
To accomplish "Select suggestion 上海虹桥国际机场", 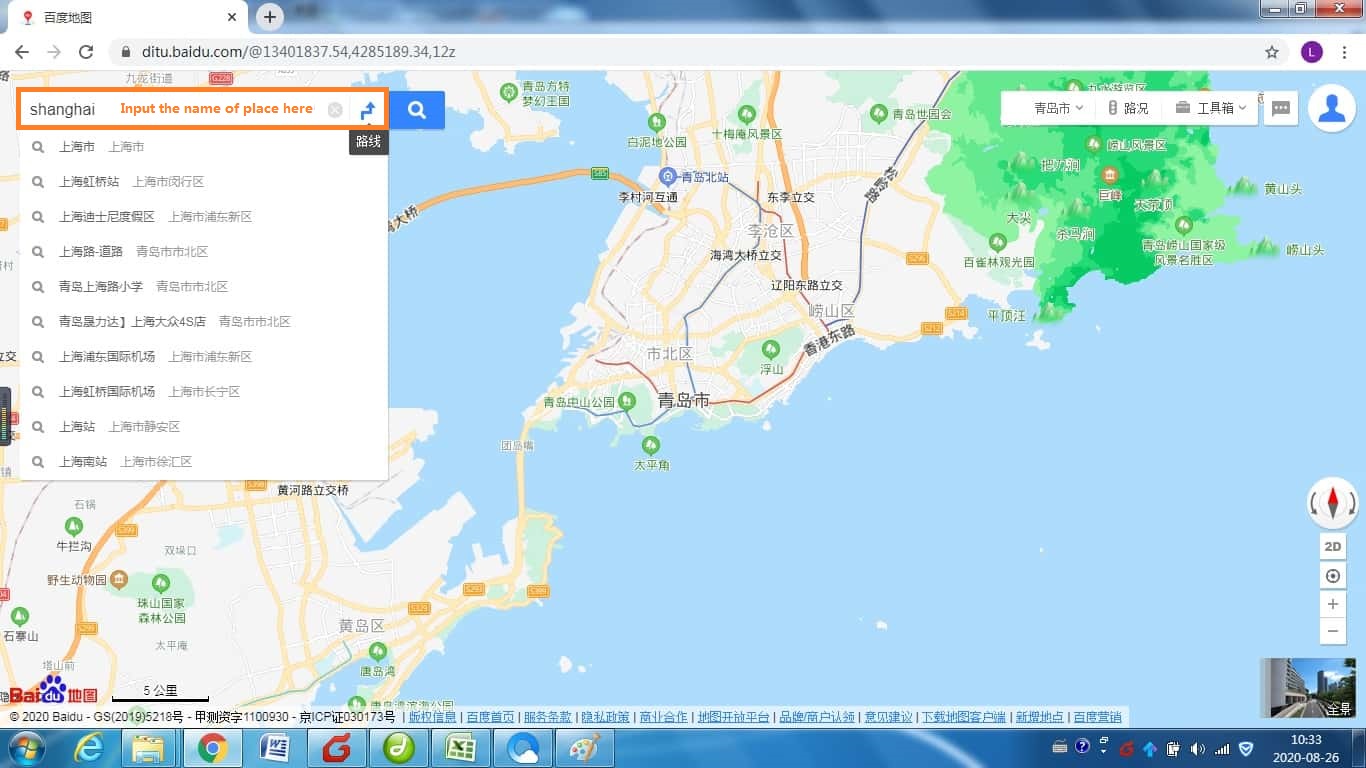I will tap(204, 392).
